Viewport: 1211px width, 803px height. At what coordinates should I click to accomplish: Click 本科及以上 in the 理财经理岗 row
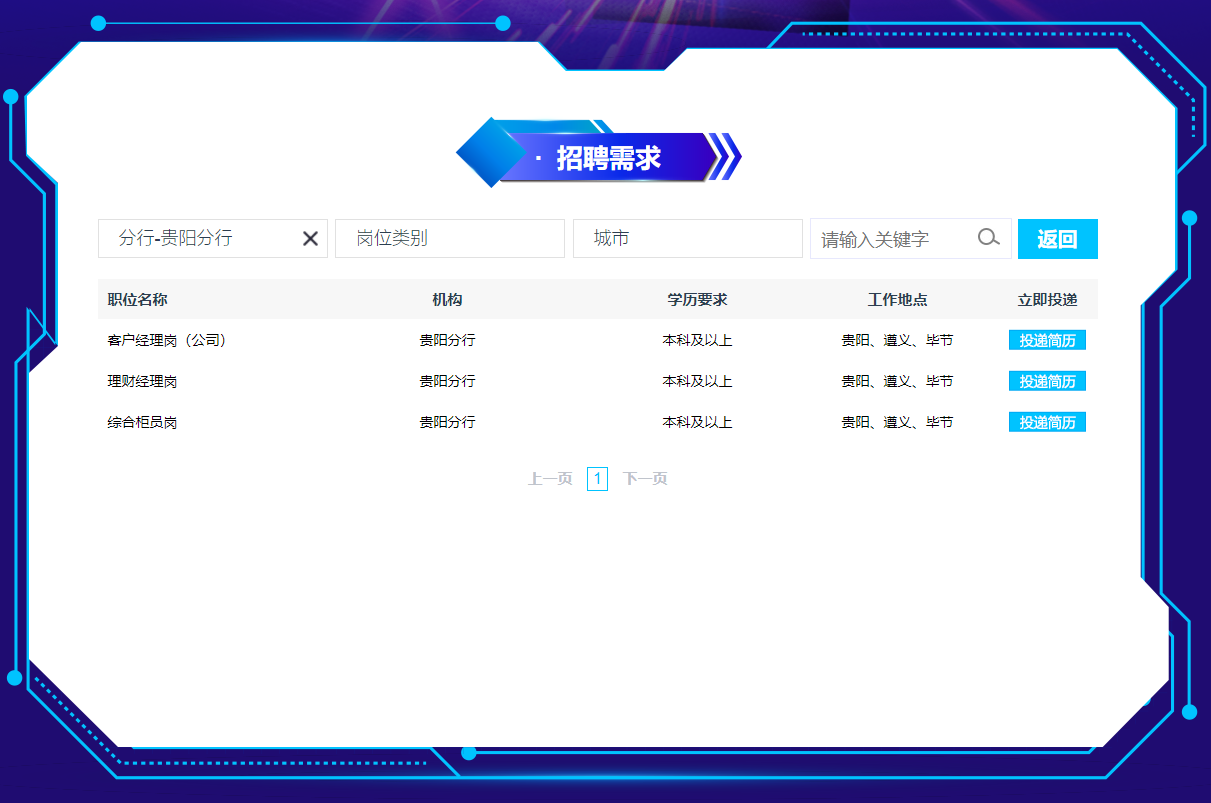(697, 381)
